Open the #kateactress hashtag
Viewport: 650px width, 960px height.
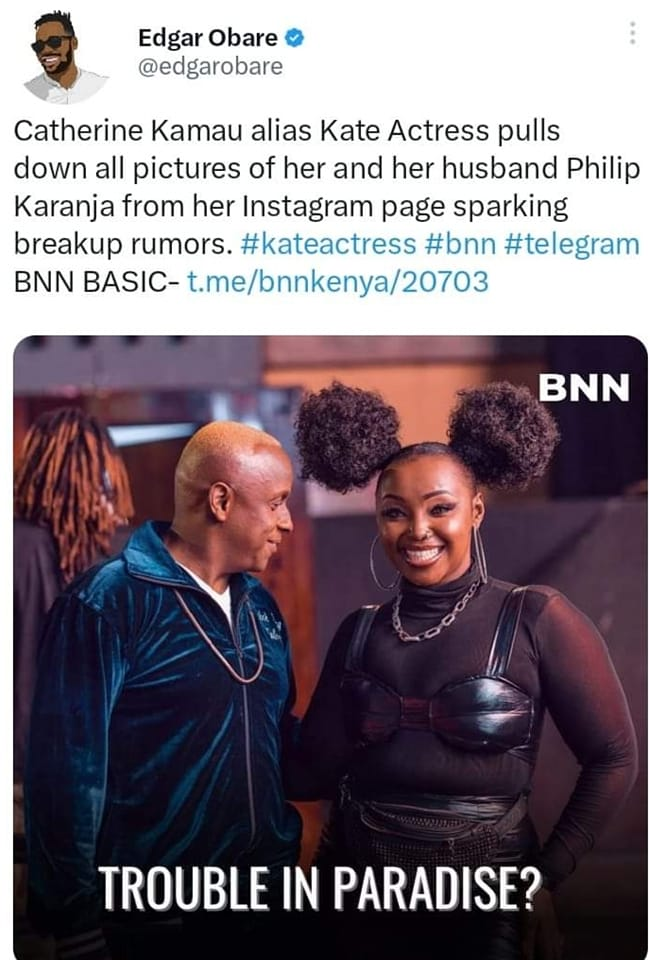click(x=328, y=244)
